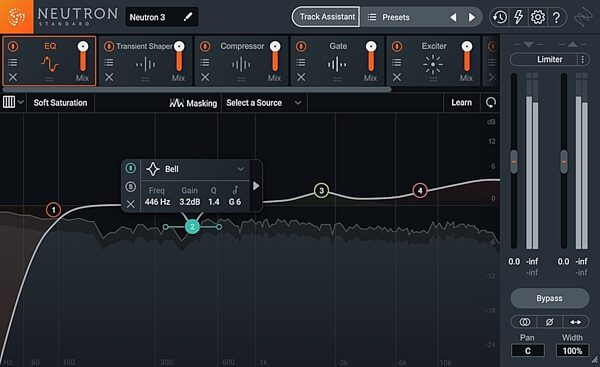Open Compressor module presets list icon
Viewport: 600px width, 367px height.
[205, 62]
